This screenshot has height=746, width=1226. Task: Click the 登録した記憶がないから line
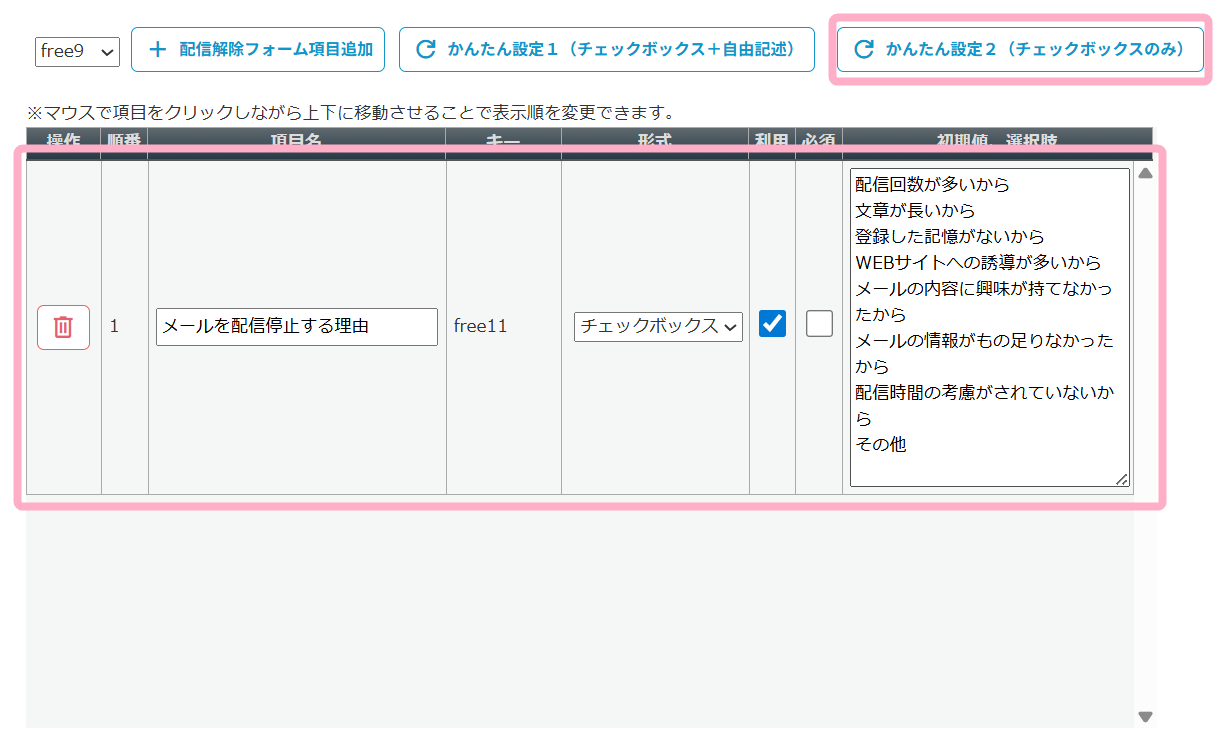949,237
